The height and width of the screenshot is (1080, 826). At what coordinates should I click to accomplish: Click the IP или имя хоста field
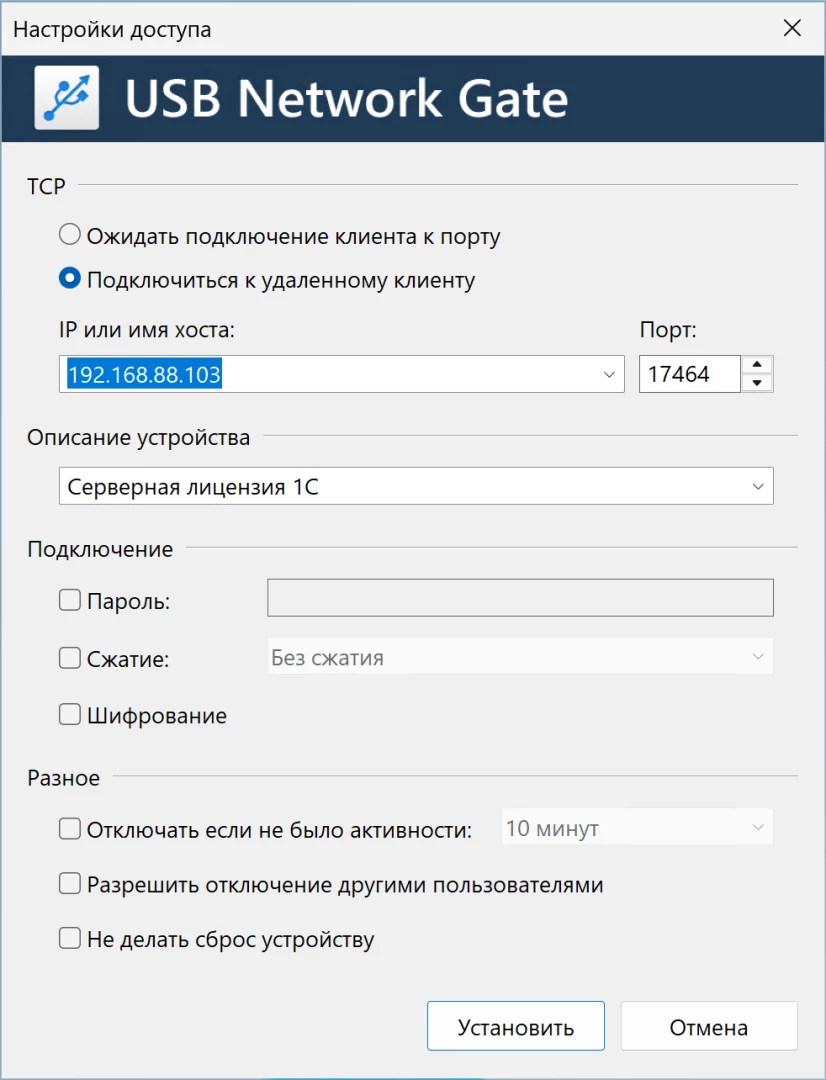click(330, 375)
